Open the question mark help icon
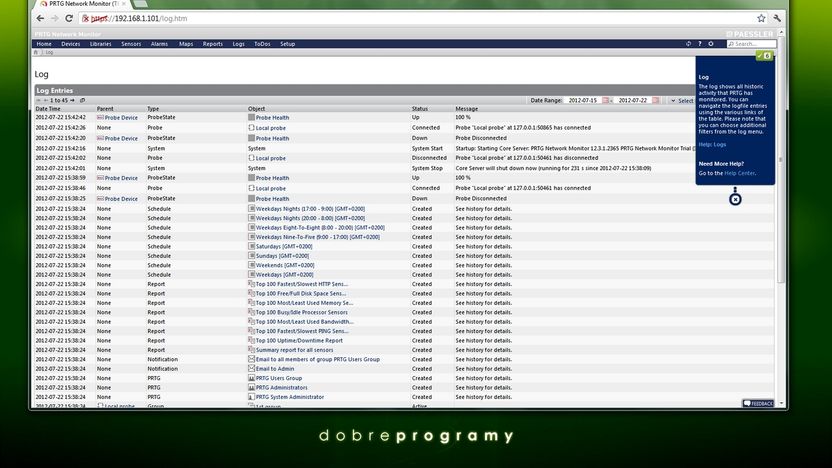Screen dimensions: 832x468 click(700, 44)
